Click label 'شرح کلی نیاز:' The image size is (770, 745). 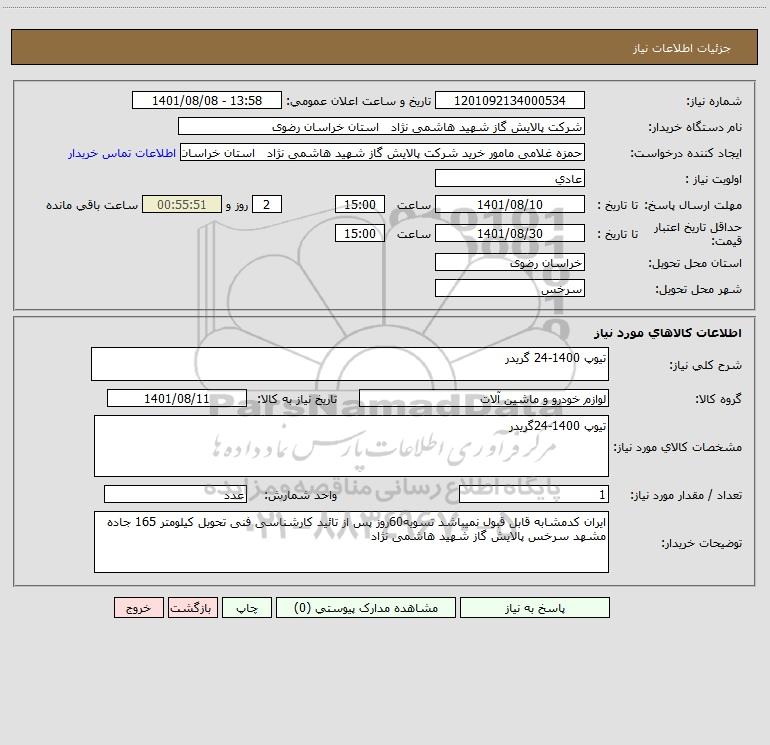coord(706,365)
